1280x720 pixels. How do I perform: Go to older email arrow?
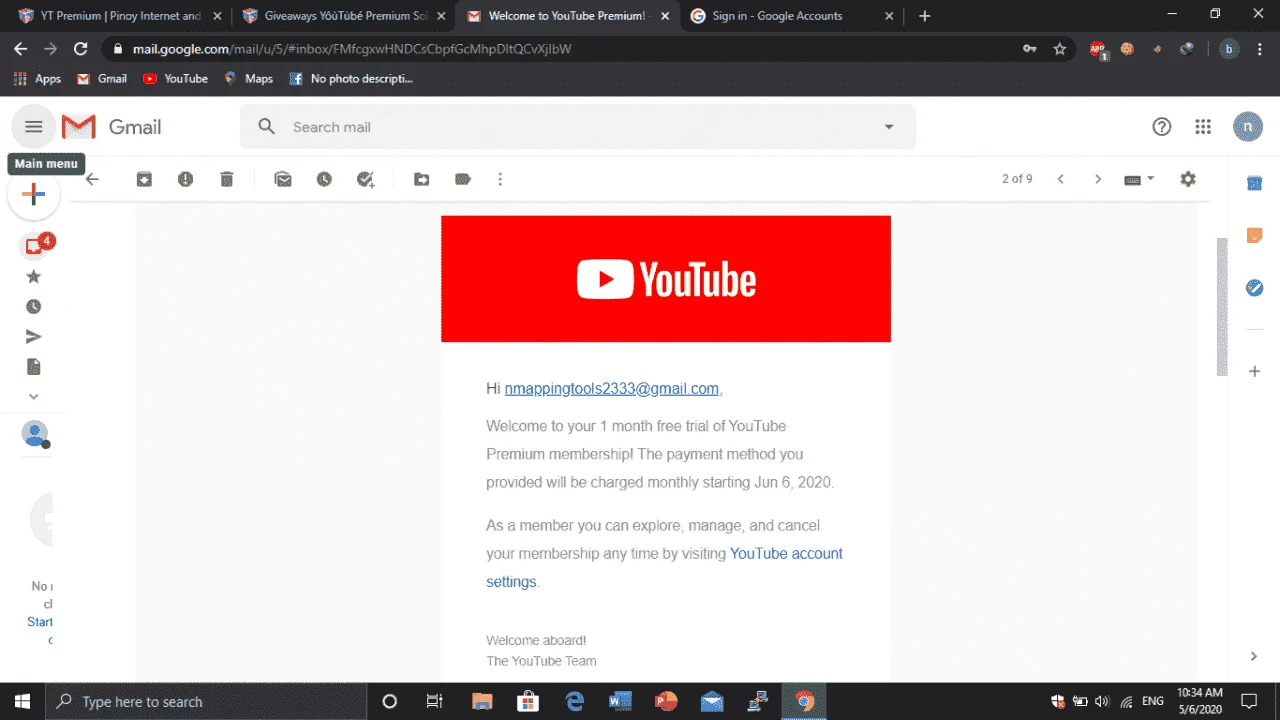1098,179
